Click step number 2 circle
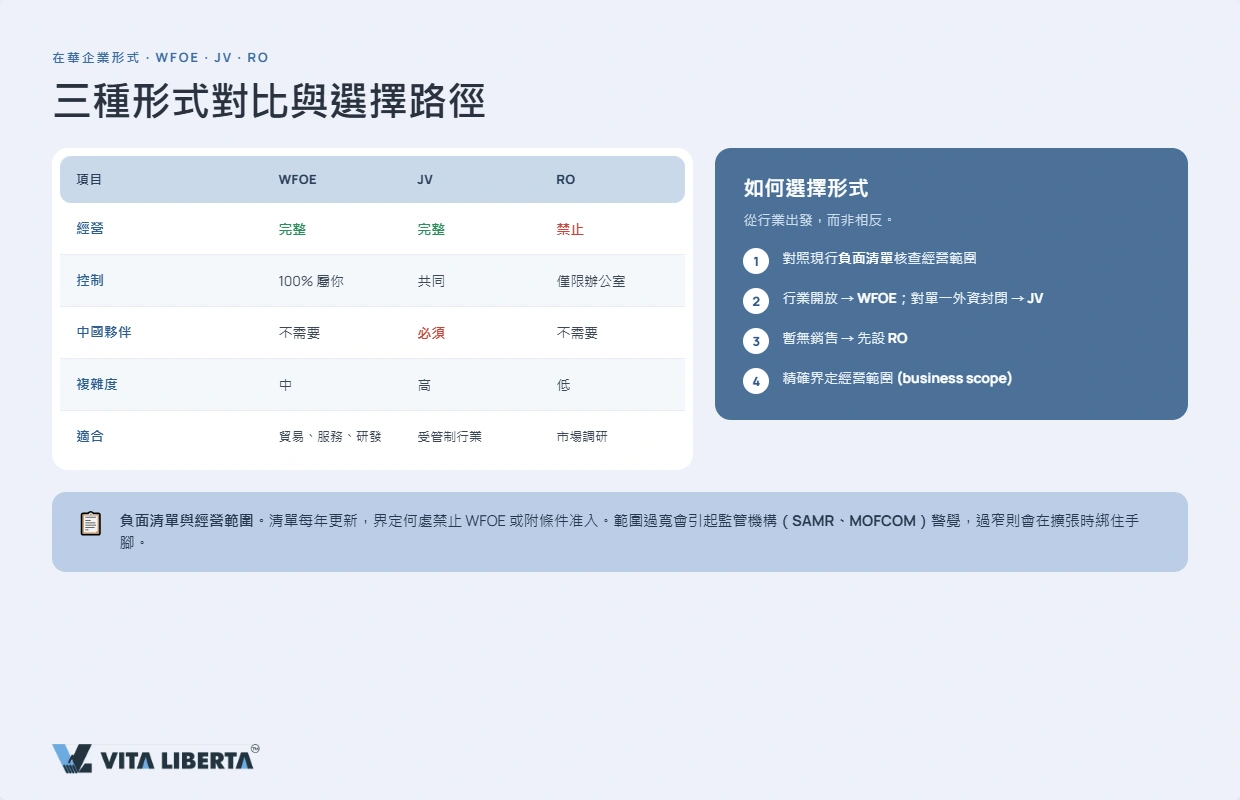Screen dimensions: 1240x800 pos(756,301)
